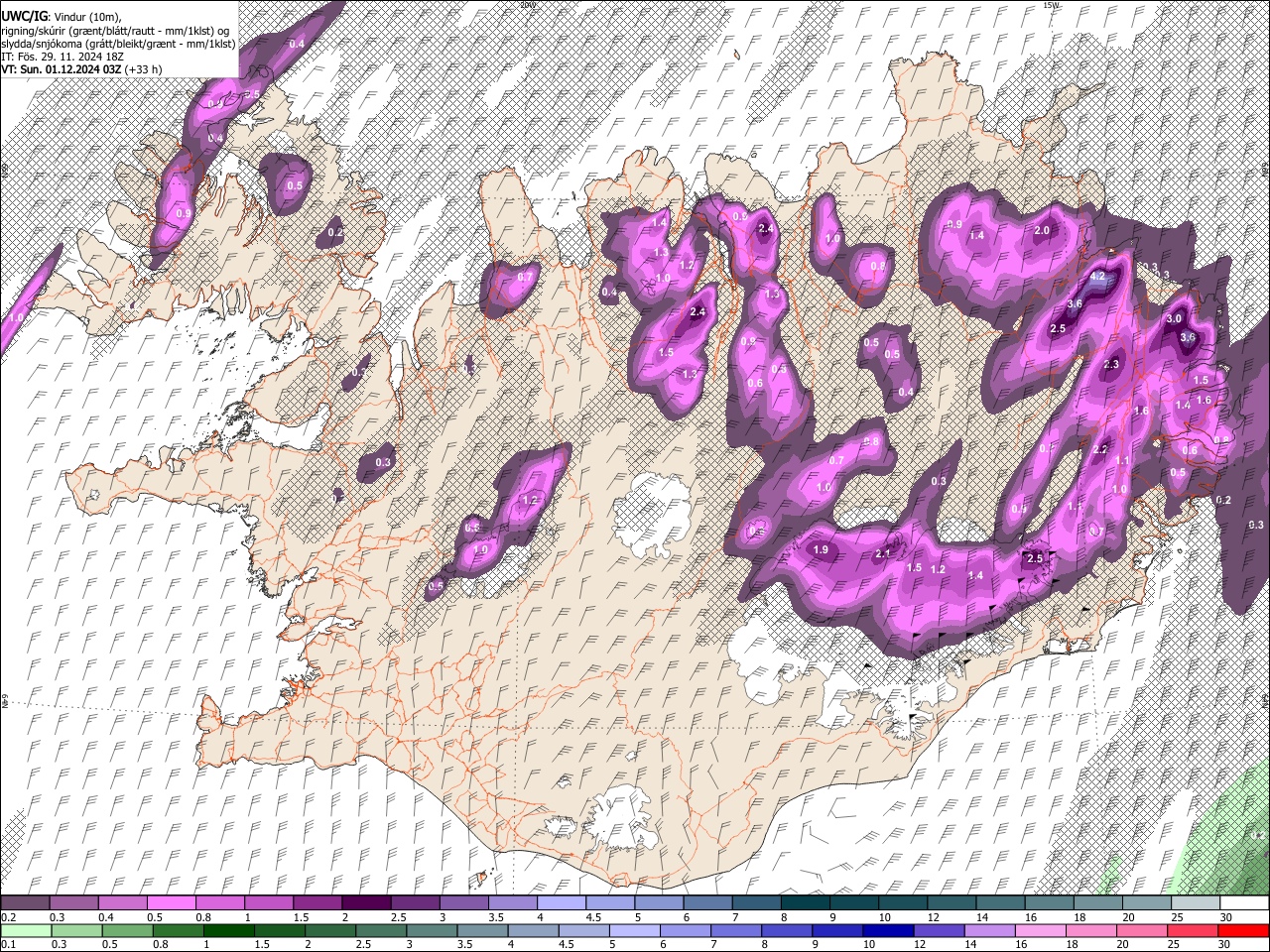This screenshot has height=952, width=1270.
Task: Pick the 0.1 pale green swatch in the lower legend
Action: 26,930
